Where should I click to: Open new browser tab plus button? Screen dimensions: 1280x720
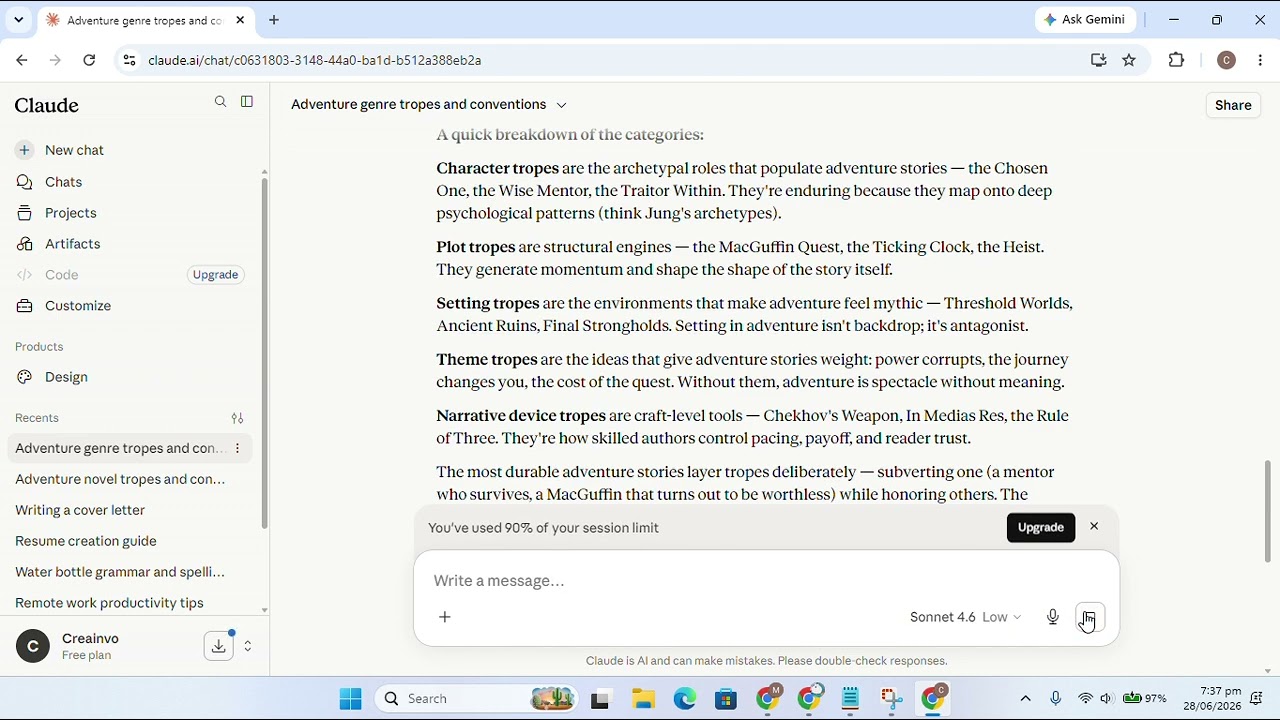[274, 20]
